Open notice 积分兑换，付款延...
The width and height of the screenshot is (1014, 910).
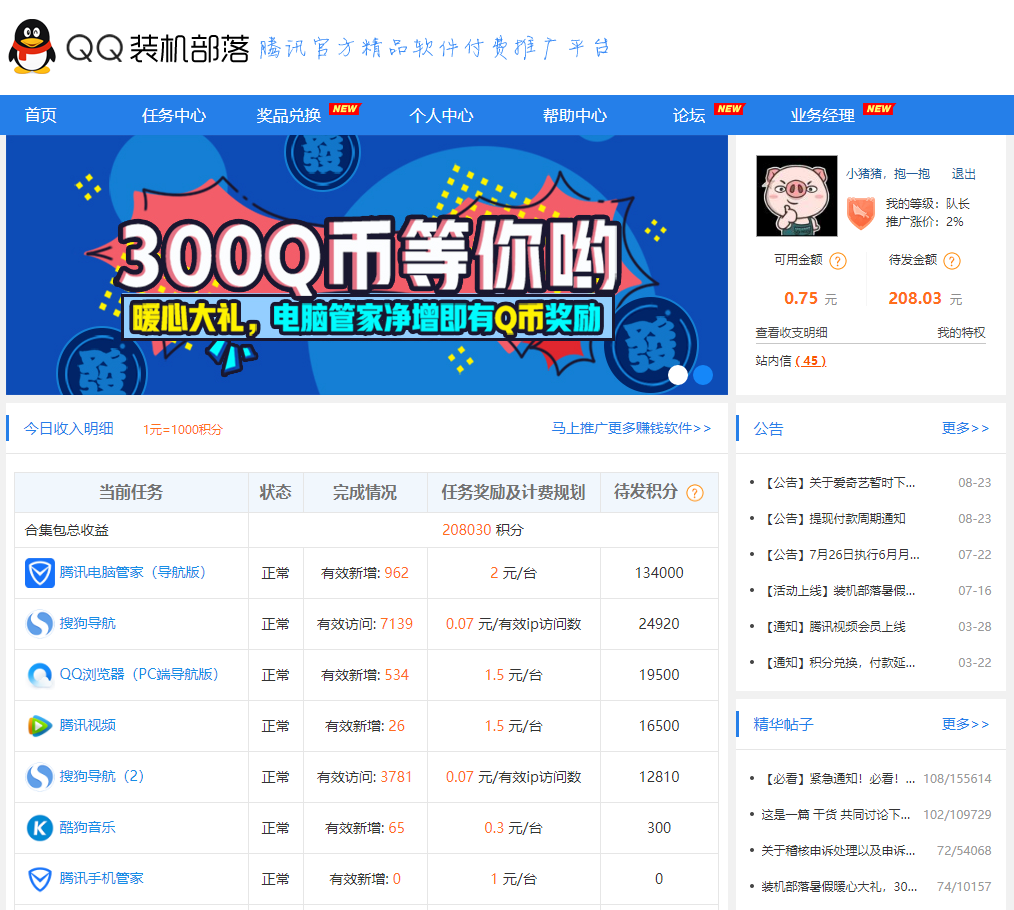pos(839,663)
